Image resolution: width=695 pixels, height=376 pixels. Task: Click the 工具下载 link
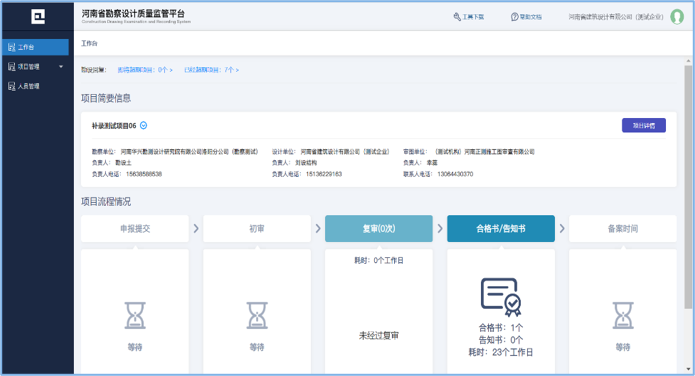(473, 17)
